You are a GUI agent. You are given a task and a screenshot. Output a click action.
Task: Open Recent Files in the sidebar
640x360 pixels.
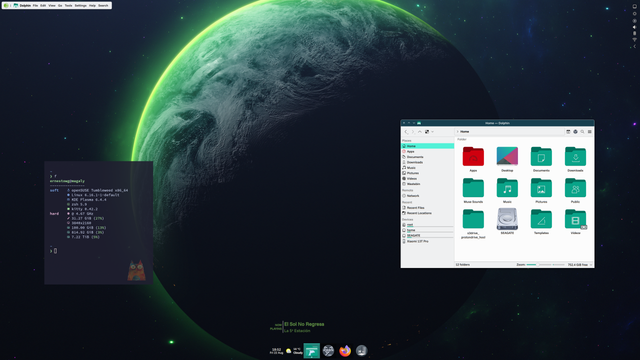[427, 208]
